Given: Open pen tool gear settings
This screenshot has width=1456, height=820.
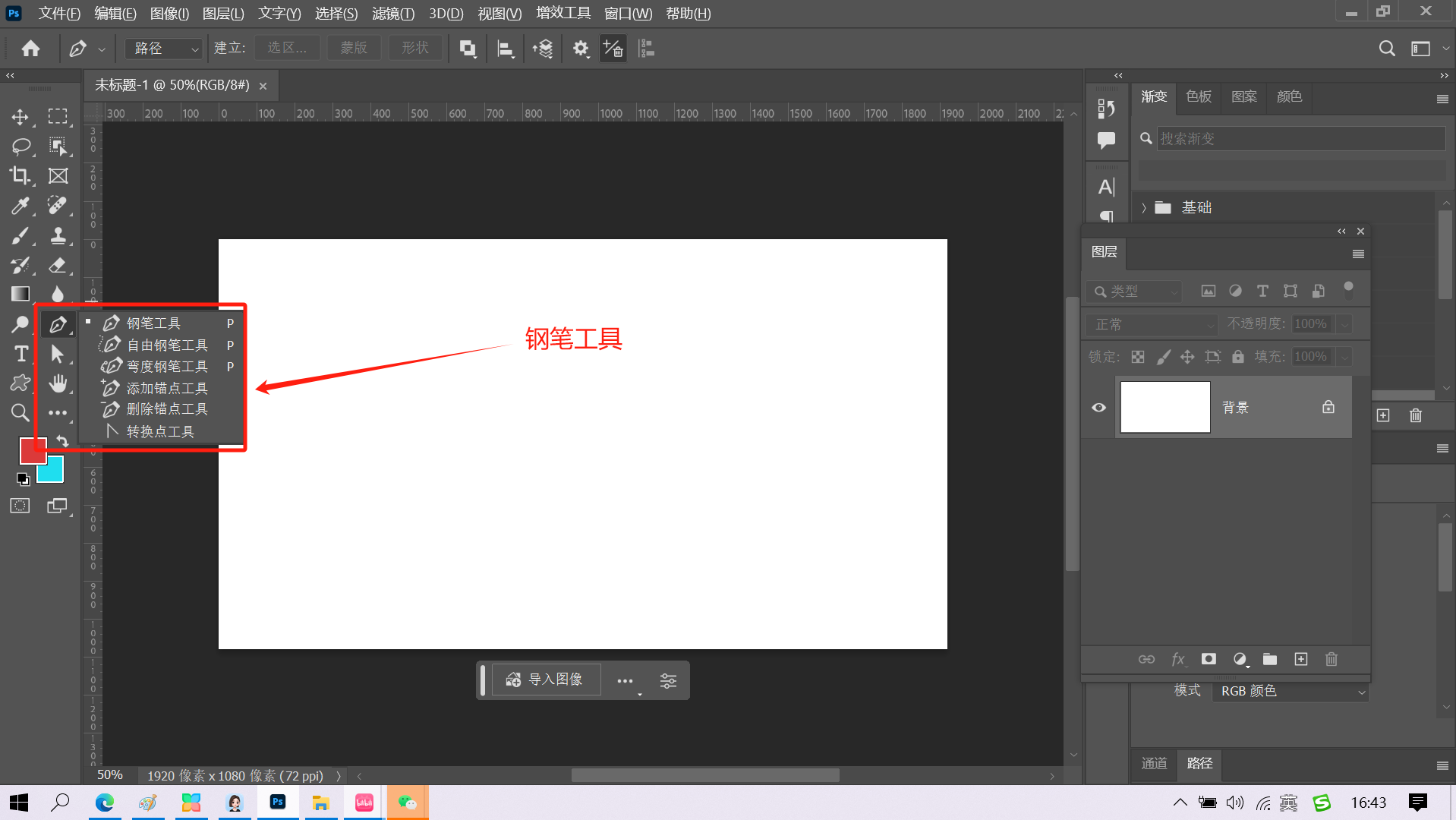Looking at the screenshot, I should pyautogui.click(x=581, y=49).
